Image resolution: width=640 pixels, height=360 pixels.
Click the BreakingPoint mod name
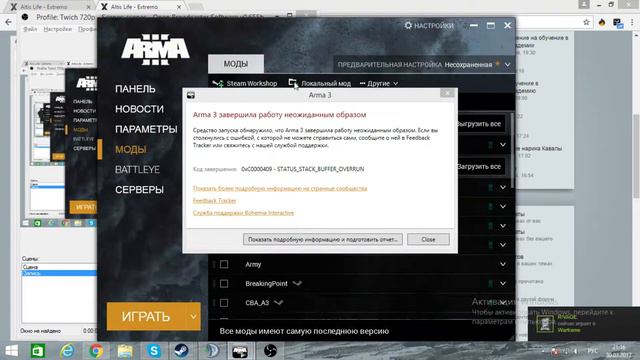tap(266, 283)
